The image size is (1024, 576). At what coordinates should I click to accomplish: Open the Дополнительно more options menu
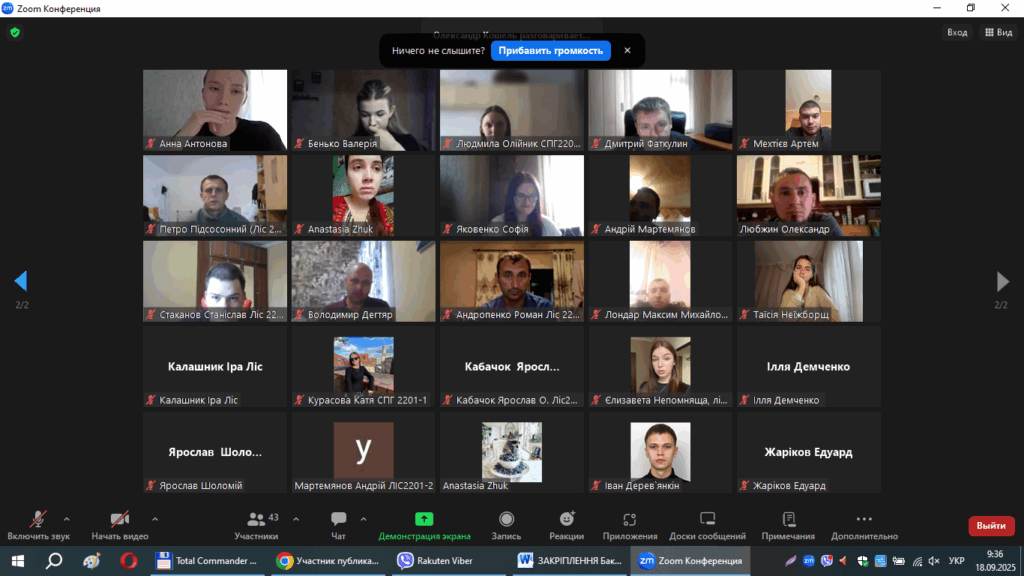864,524
